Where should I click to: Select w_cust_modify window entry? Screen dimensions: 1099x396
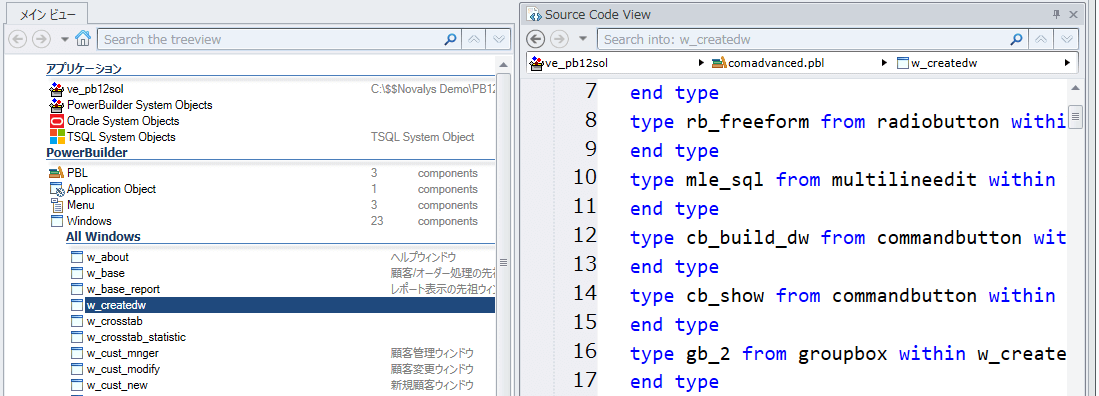123,369
